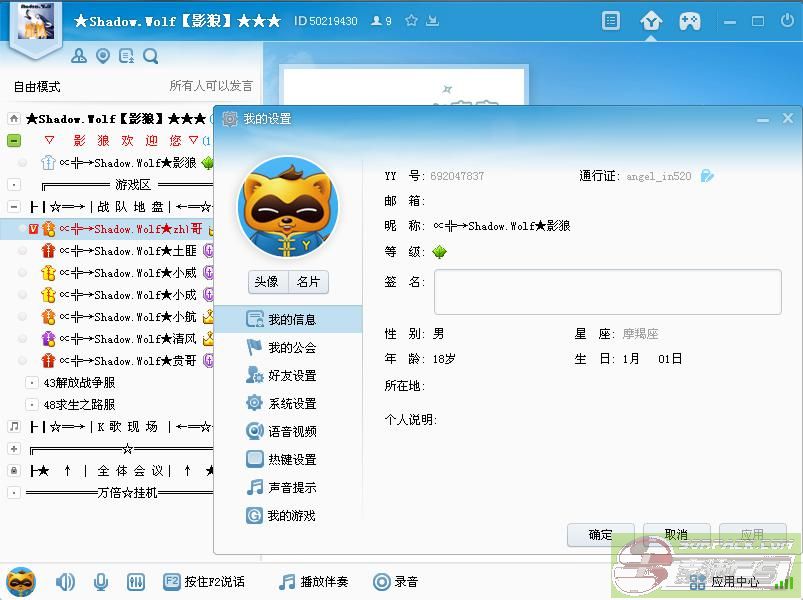Click the channel logo thumbnail
Image resolution: width=803 pixels, height=600 pixels.
point(36,22)
